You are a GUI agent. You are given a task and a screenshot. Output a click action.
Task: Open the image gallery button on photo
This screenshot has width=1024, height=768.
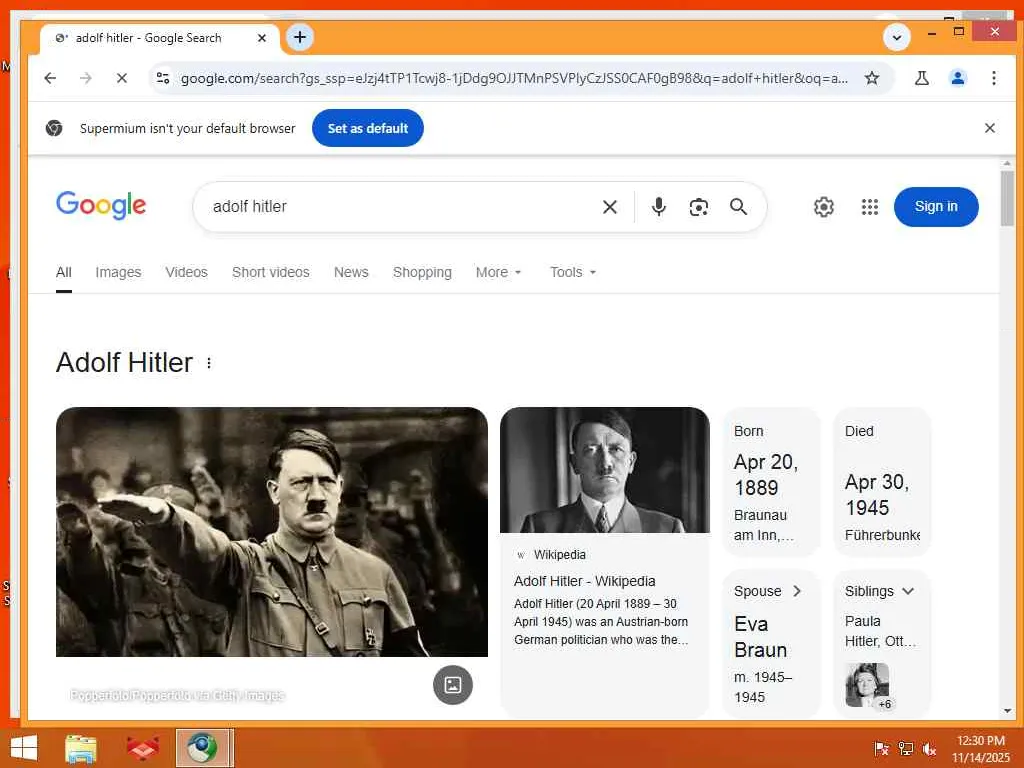point(453,684)
